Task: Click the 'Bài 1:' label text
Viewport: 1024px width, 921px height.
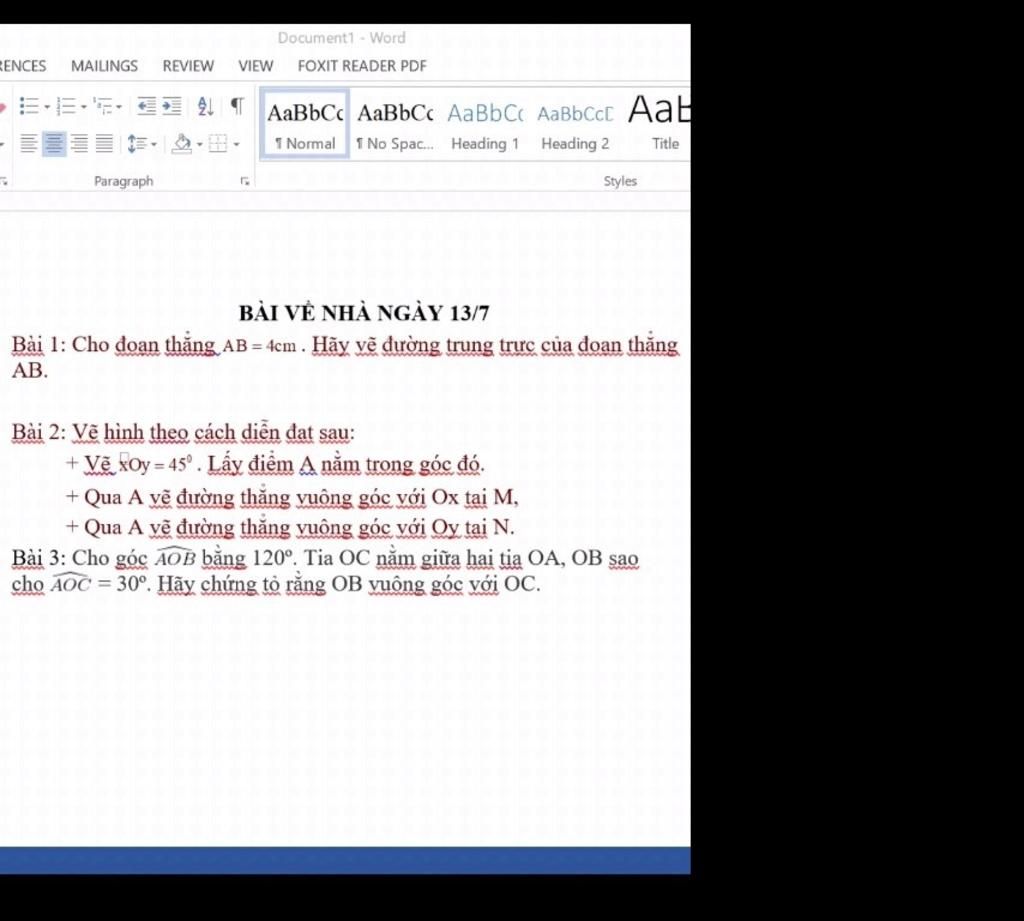Action: pyautogui.click(x=39, y=344)
